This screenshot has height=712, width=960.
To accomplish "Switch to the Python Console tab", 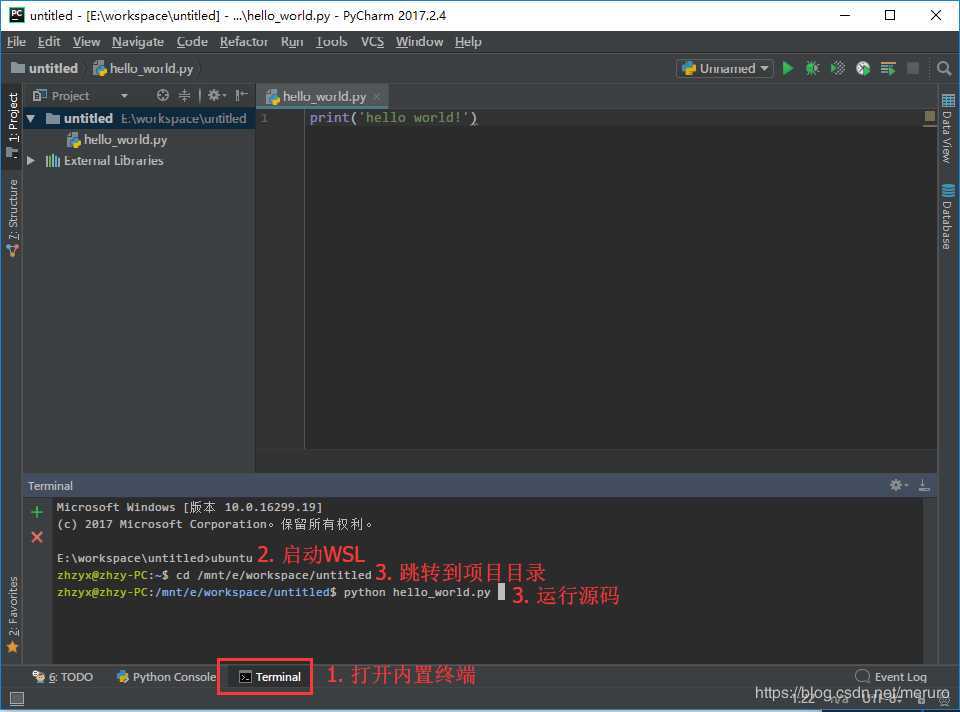I will pyautogui.click(x=166, y=677).
